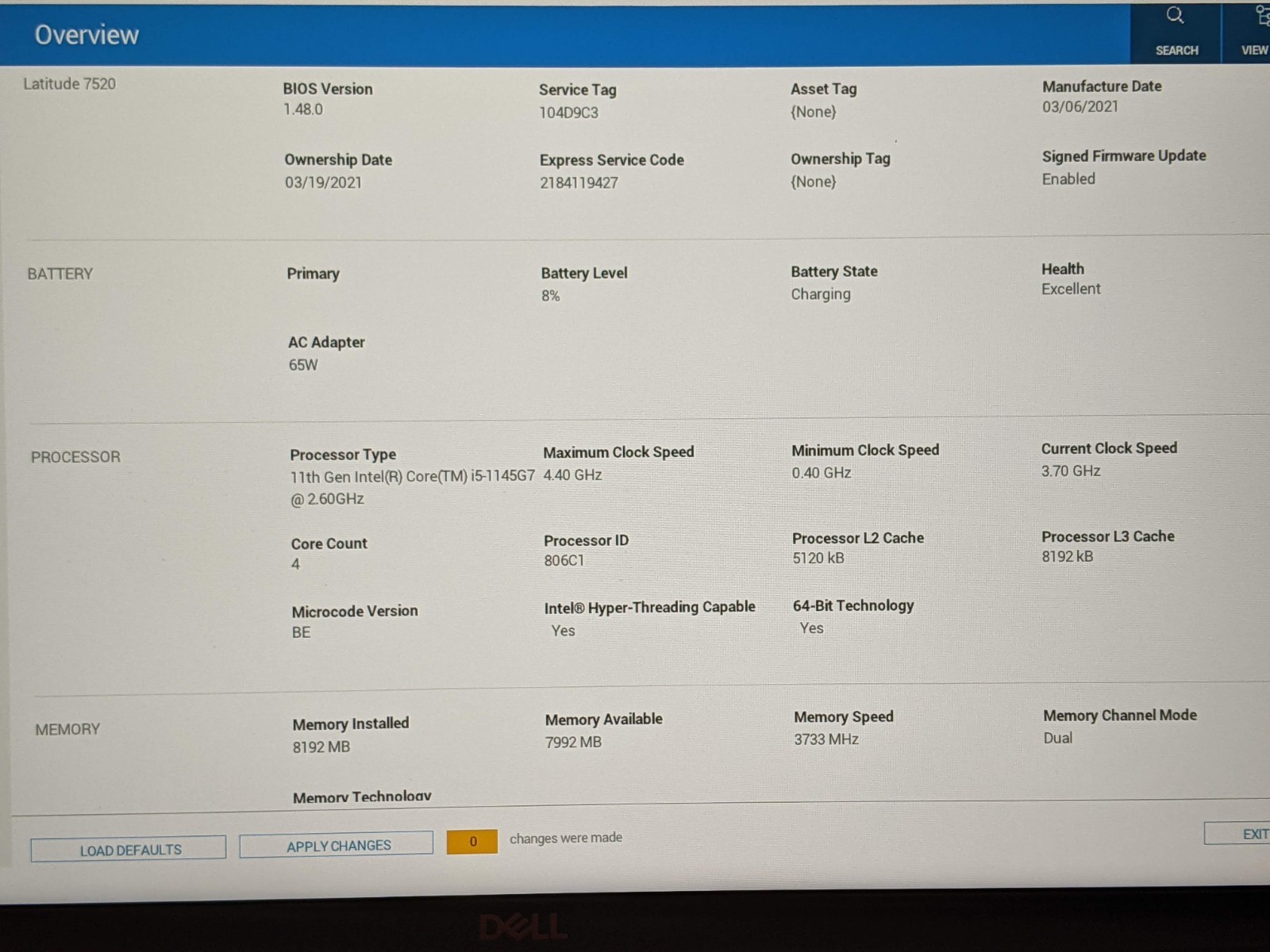Image resolution: width=1270 pixels, height=952 pixels.
Task: Click Processor L3 Cache 8192 kB
Action: coord(1067,557)
